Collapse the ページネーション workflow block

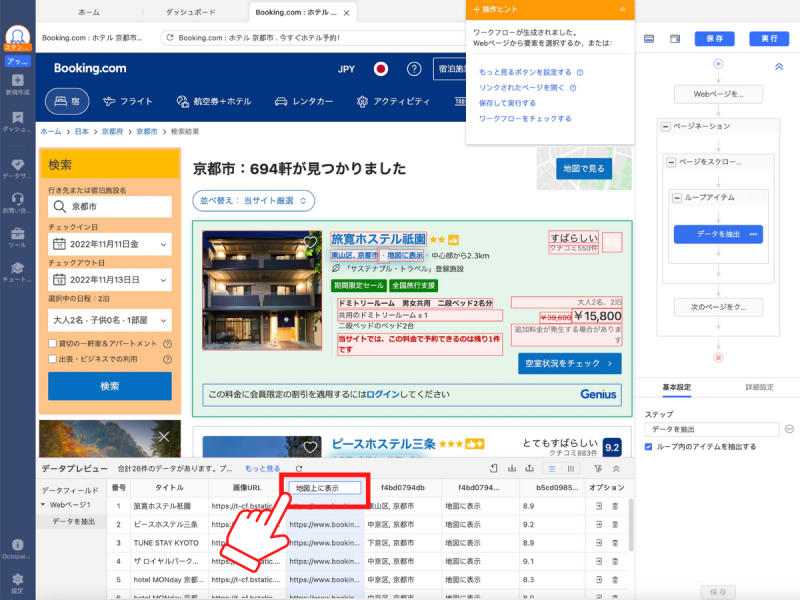665,127
